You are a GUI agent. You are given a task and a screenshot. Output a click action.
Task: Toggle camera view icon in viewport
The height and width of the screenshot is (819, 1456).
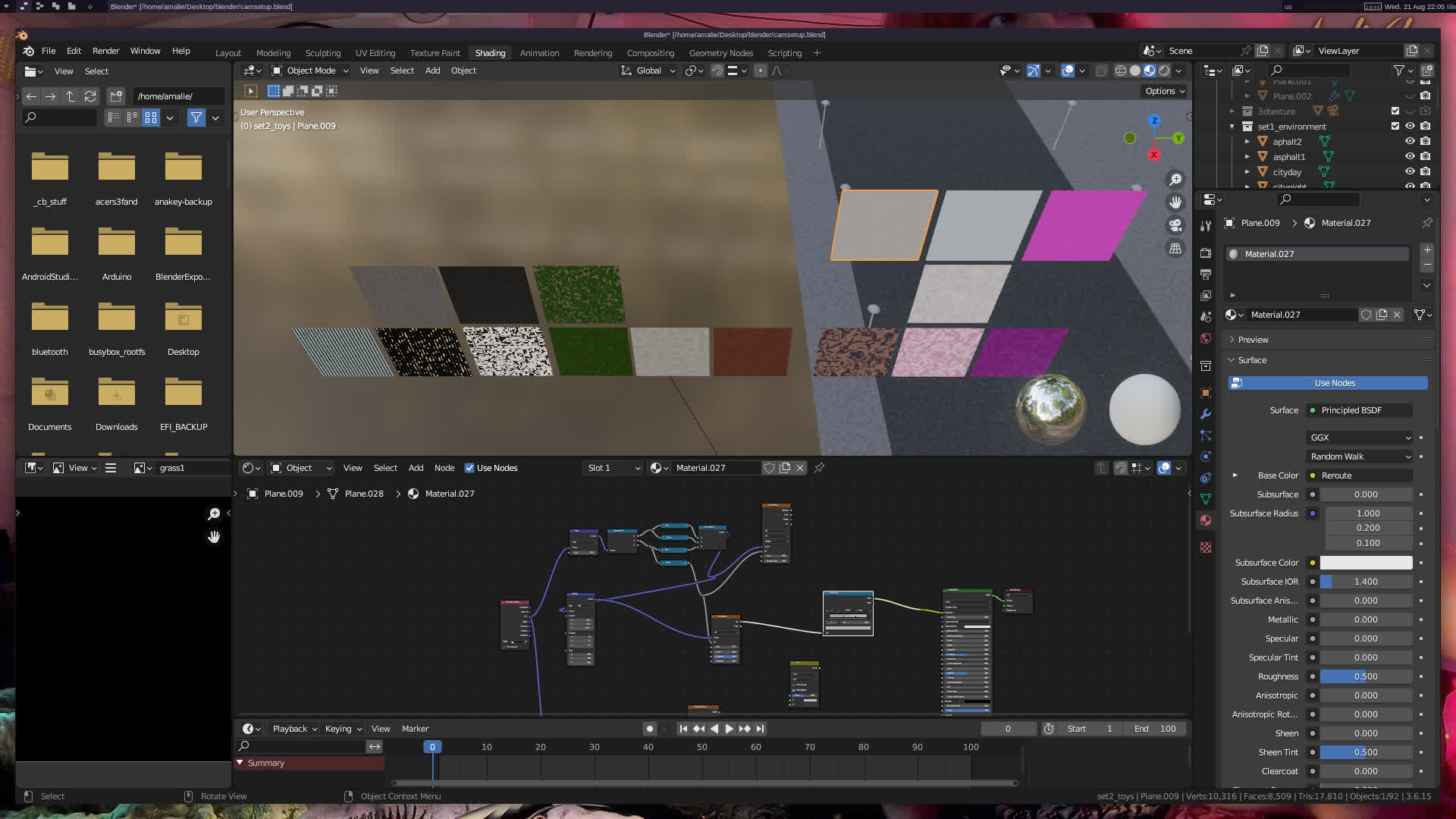(1175, 225)
